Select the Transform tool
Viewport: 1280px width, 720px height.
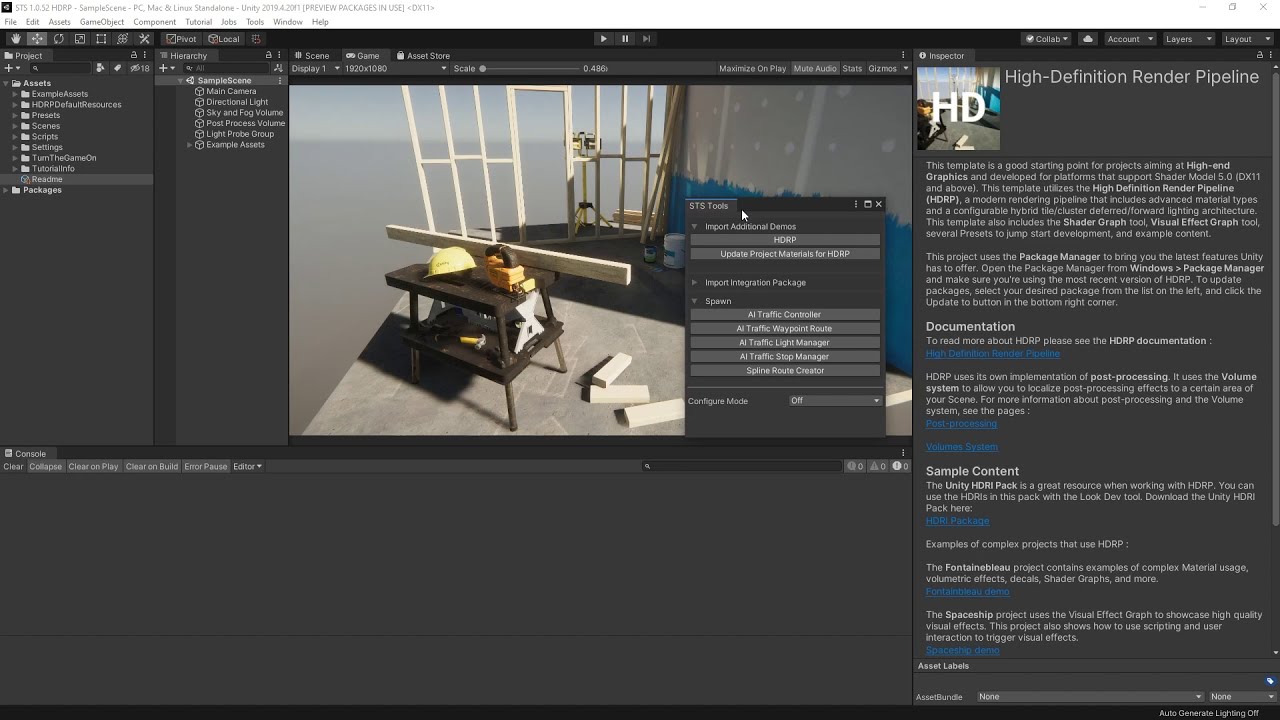click(x=122, y=39)
